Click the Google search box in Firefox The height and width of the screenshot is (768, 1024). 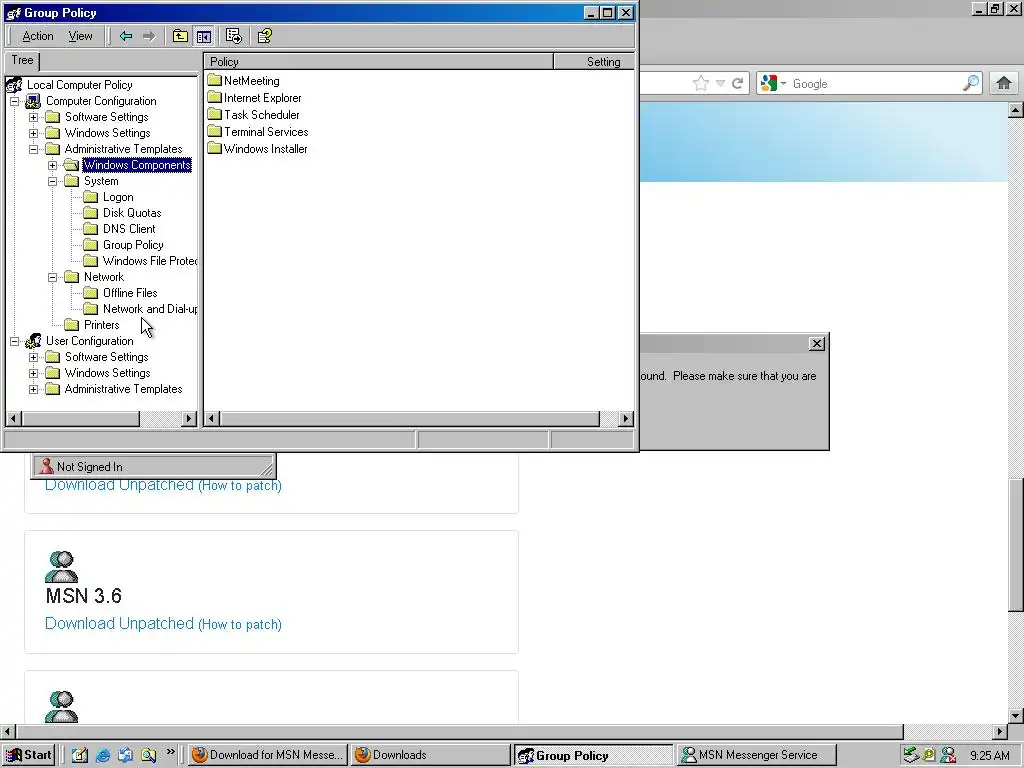874,84
